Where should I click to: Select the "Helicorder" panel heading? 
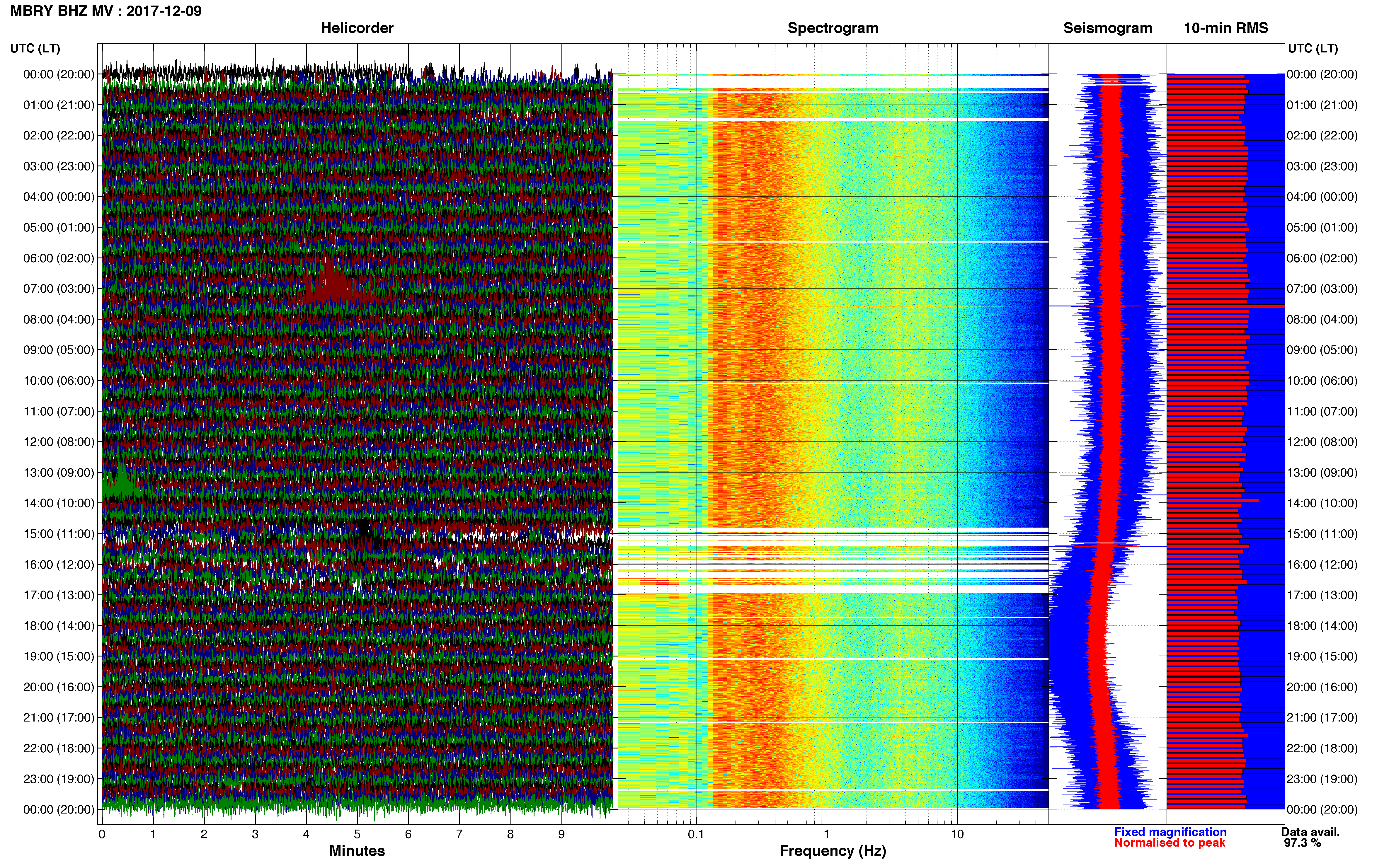[357, 28]
